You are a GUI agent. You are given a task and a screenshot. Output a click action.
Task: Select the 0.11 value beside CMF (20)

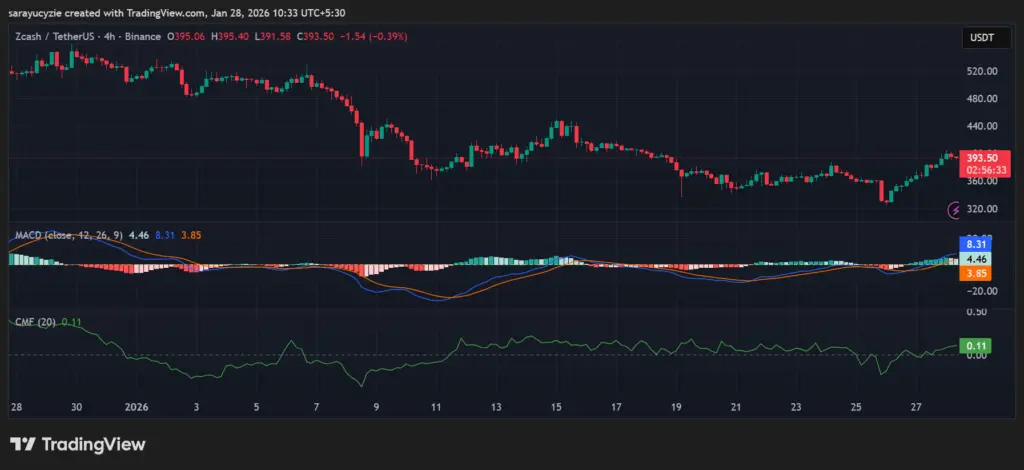click(72, 322)
